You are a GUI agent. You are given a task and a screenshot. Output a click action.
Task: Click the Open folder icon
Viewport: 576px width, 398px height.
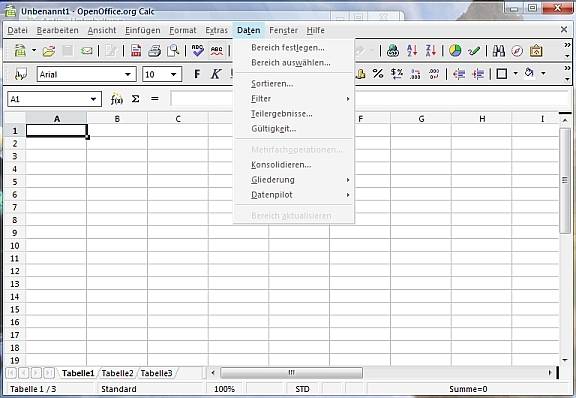(x=48, y=51)
